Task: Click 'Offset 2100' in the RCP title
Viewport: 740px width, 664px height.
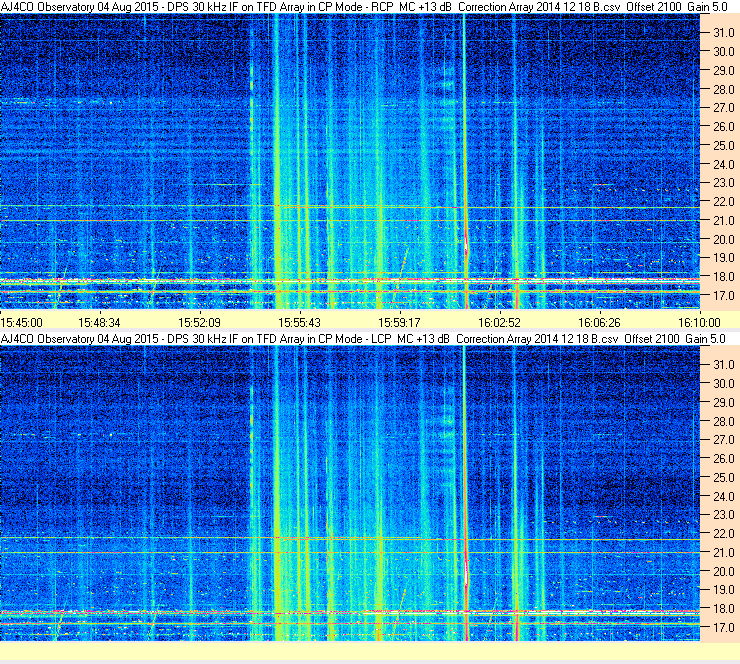Action: coord(654,7)
